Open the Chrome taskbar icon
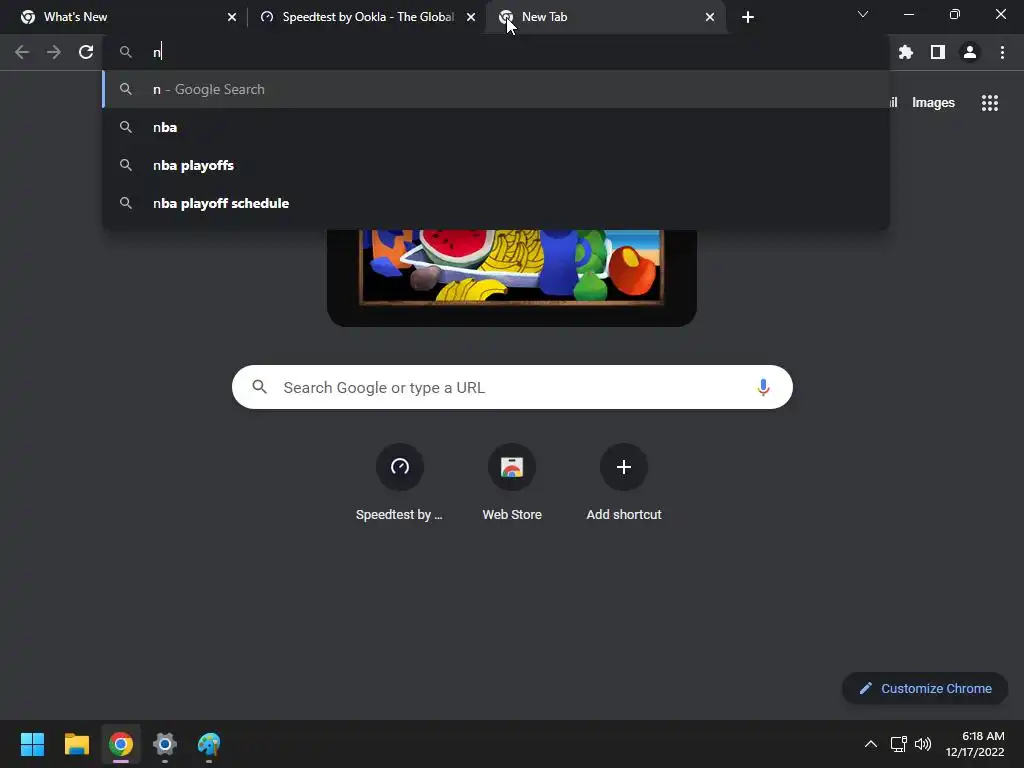 (121, 744)
